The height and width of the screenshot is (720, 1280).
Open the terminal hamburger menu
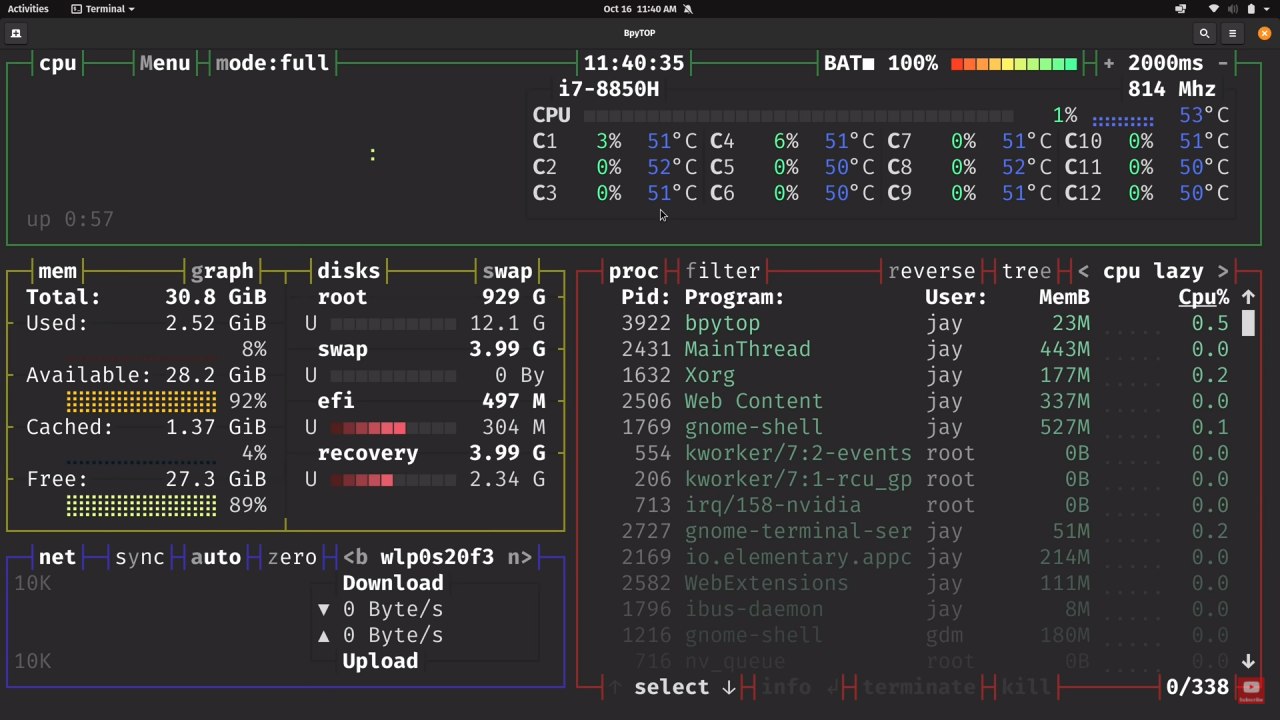(x=1233, y=33)
